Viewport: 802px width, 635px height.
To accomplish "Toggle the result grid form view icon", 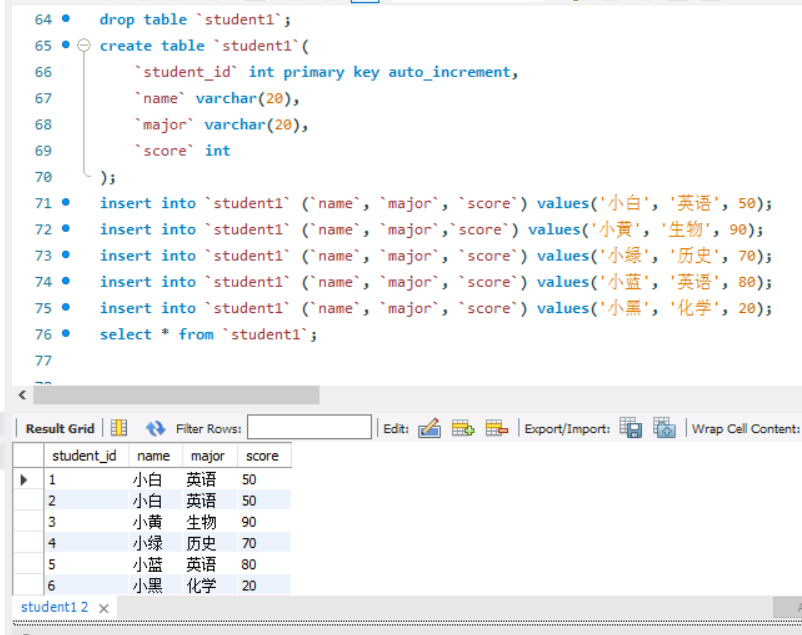I will [119, 428].
